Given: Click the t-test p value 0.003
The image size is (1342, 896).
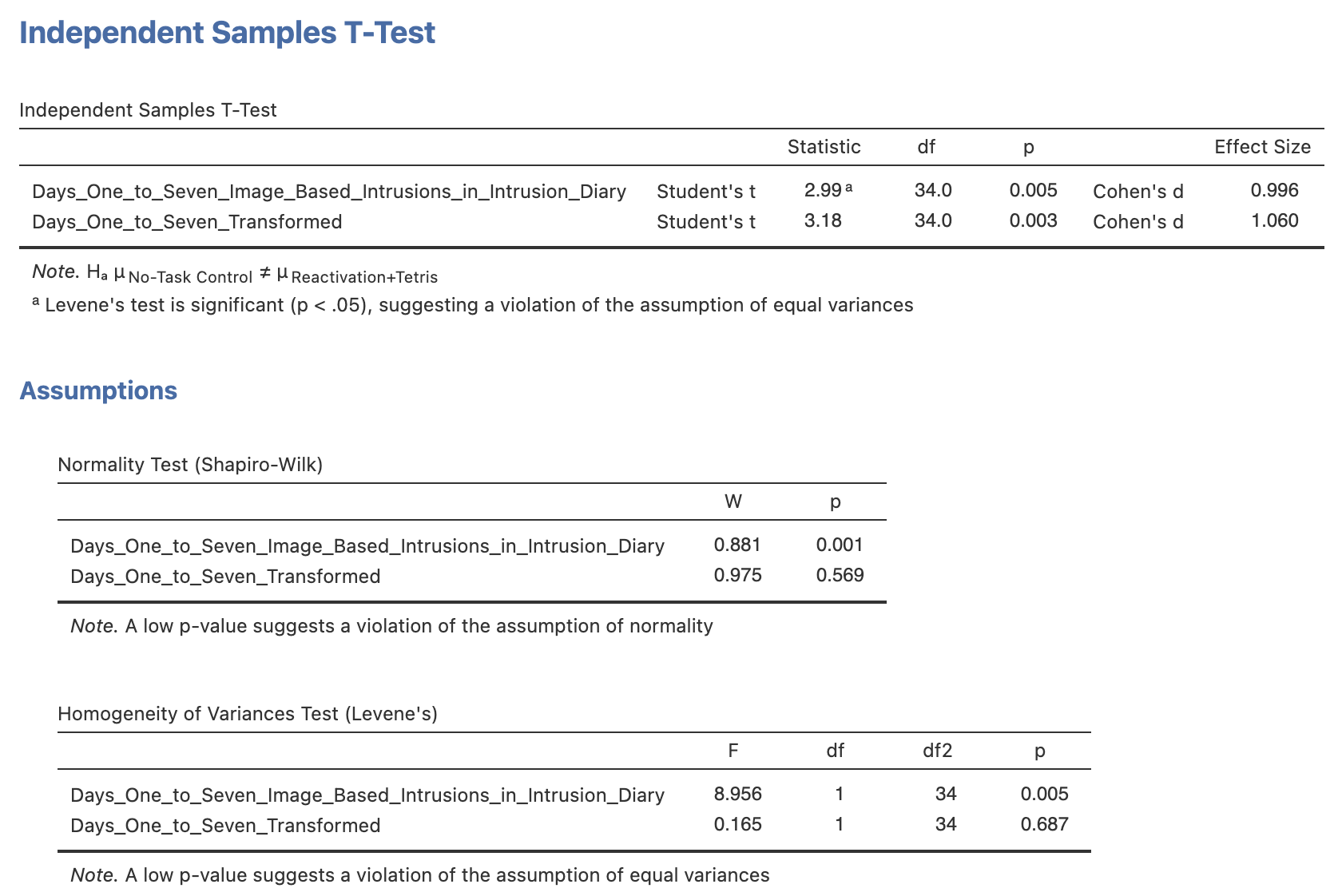Looking at the screenshot, I should [x=1033, y=220].
